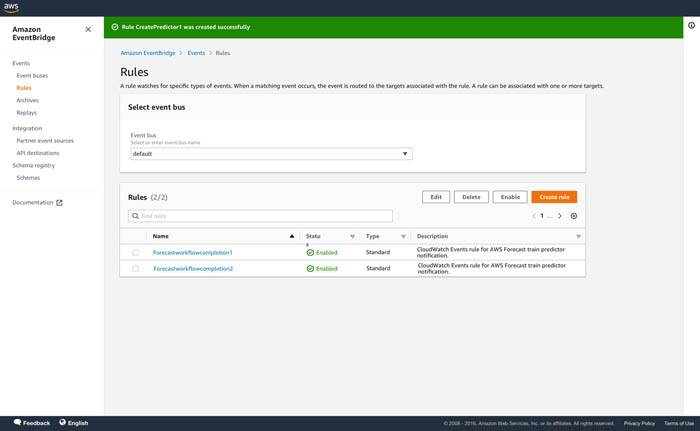Viewport: 700px width, 431px height.
Task: Open the info panel icon at top right
Action: 691,25
